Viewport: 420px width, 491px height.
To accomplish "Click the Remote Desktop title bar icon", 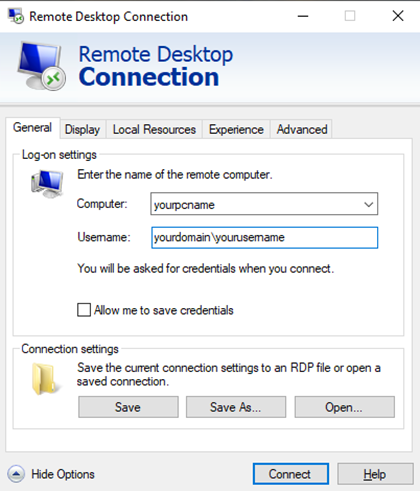I will 15,16.
